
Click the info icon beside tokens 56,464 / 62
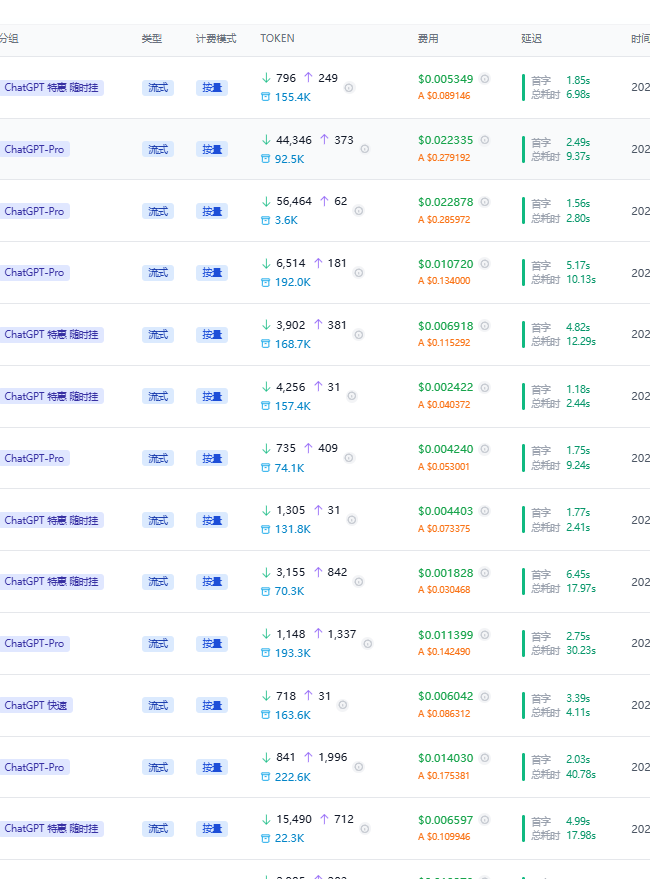point(359,211)
